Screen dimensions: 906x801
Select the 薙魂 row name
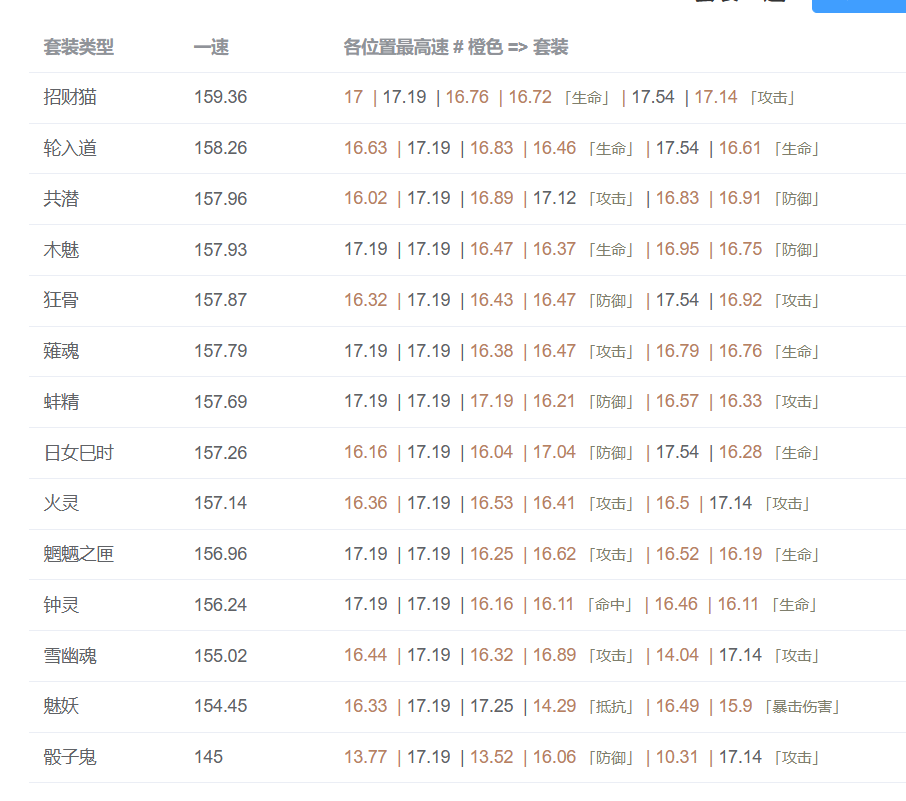point(61,351)
